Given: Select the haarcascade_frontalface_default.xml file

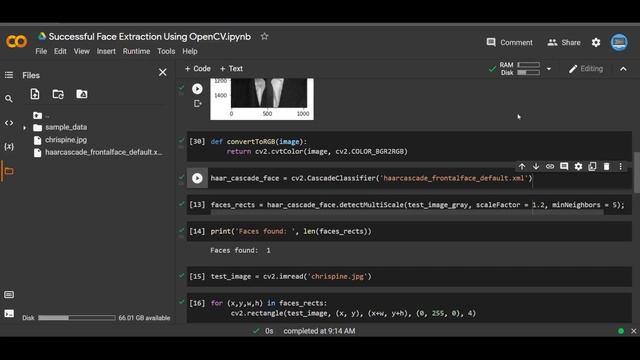Looking at the screenshot, I should 103,152.
